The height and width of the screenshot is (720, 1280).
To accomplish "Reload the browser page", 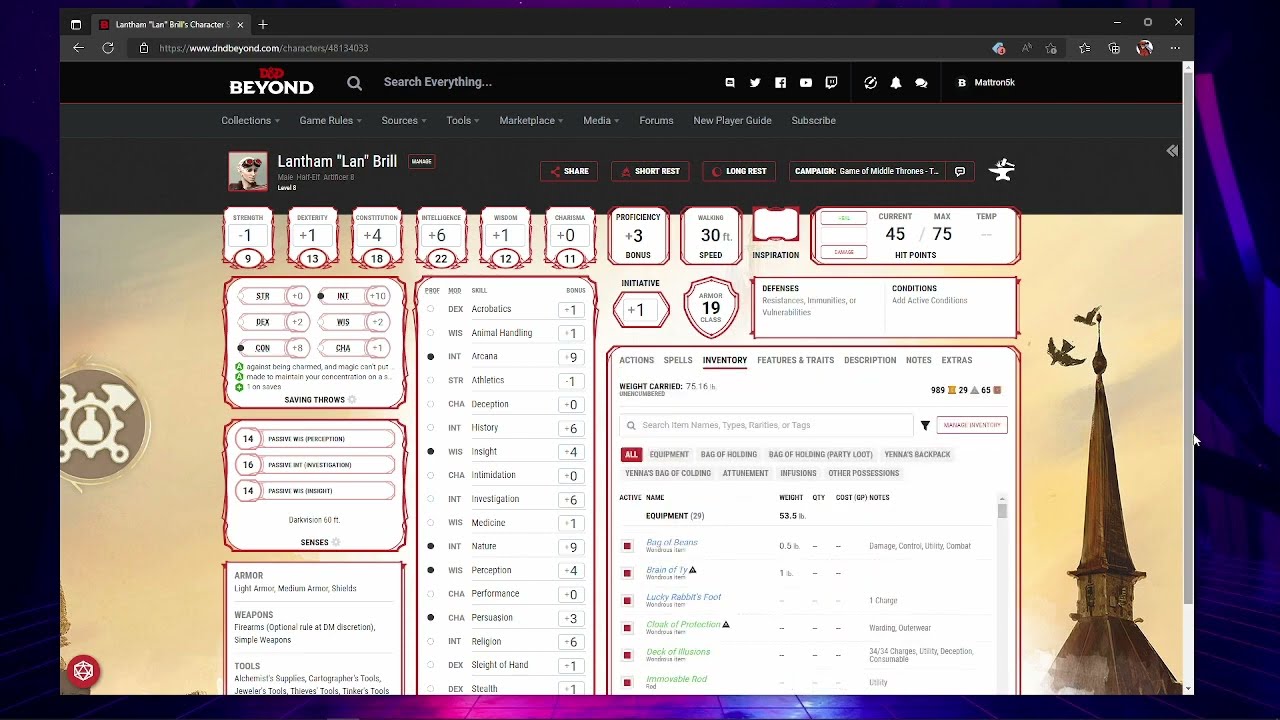I will point(108,48).
